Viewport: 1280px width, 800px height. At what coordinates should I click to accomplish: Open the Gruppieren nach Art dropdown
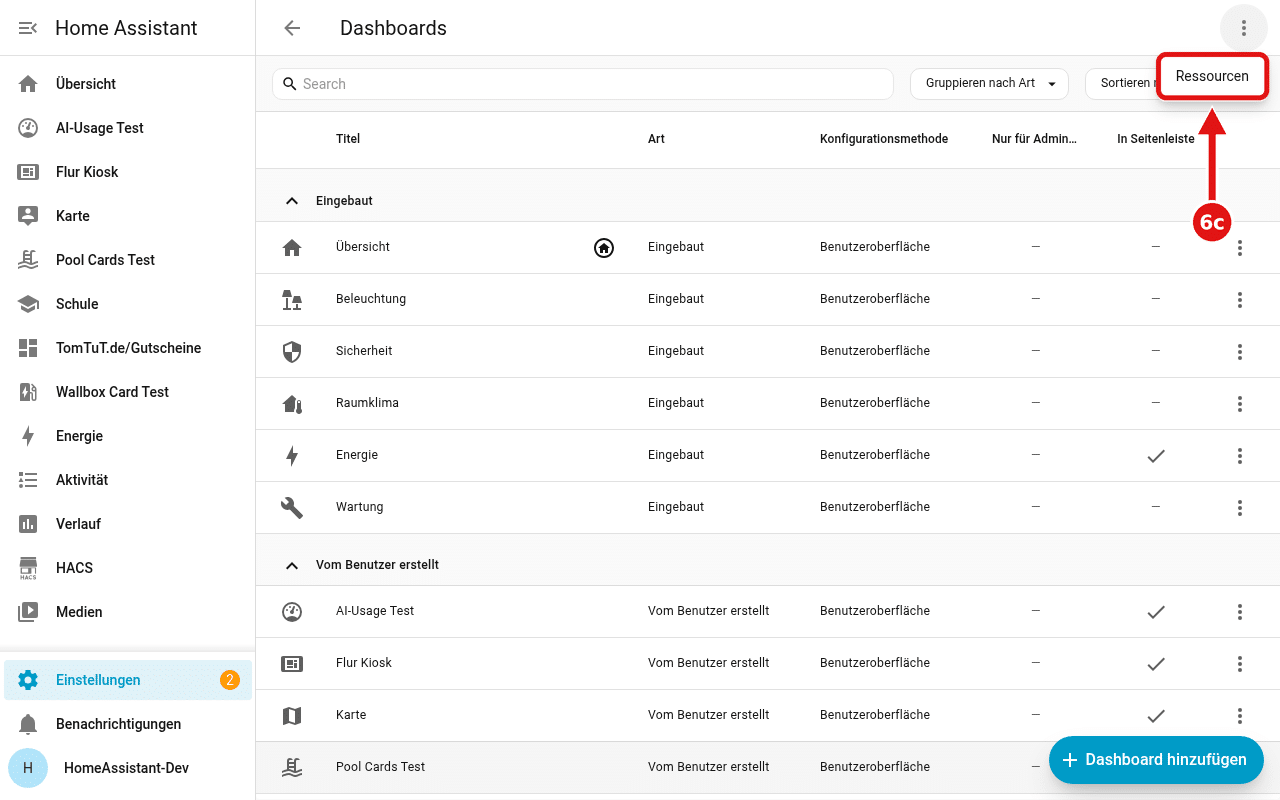pos(989,84)
